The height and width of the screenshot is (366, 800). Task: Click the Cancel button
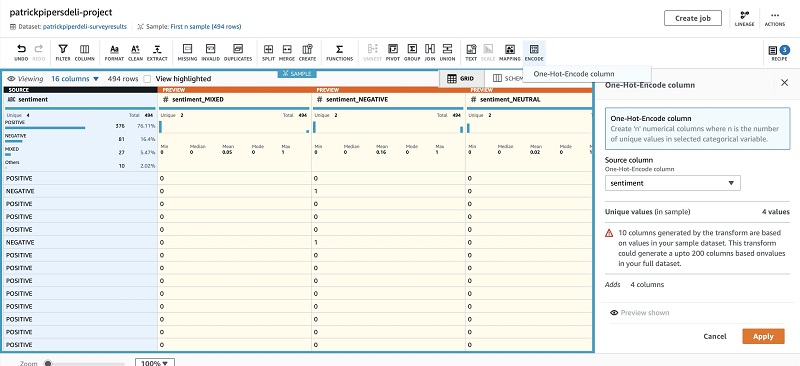[715, 336]
